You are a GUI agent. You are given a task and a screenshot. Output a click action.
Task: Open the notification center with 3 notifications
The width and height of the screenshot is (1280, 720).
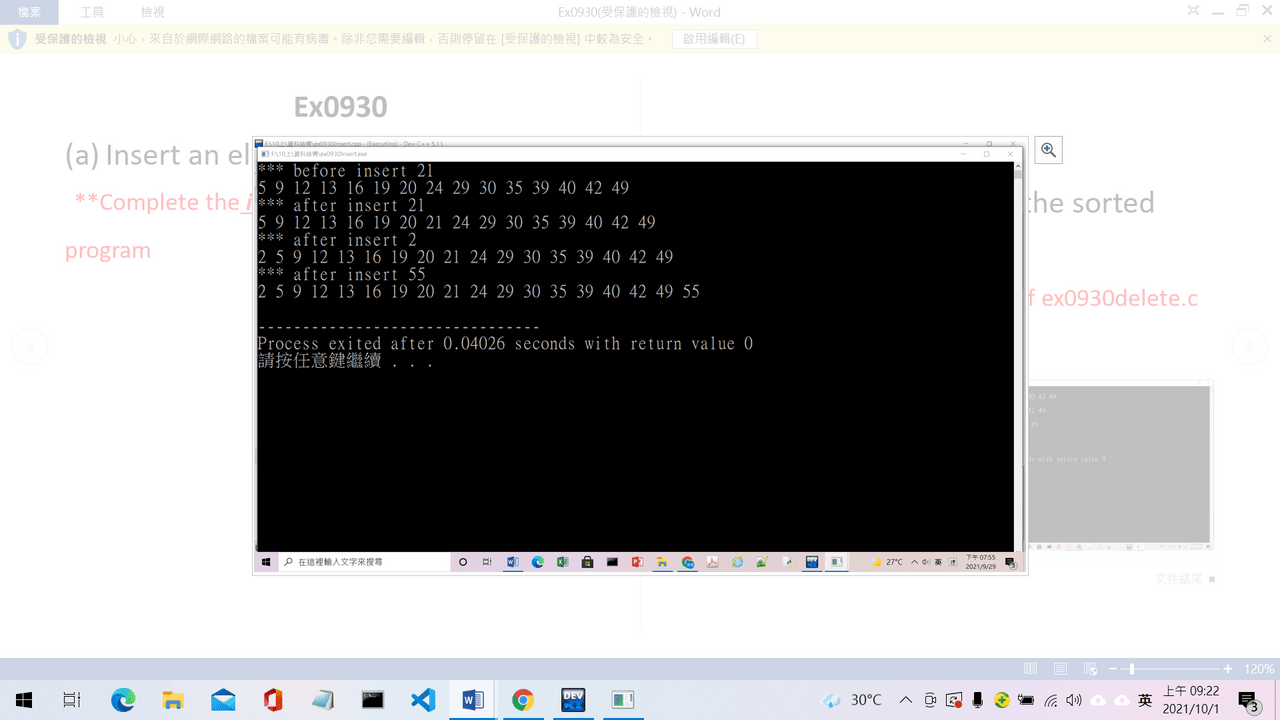point(1248,700)
